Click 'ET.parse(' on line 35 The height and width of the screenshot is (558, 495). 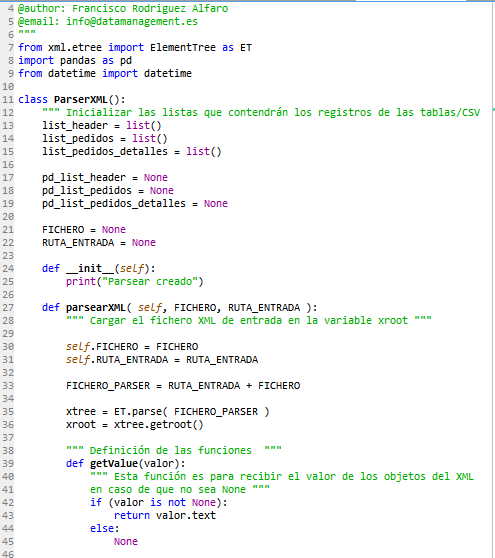tap(141, 412)
